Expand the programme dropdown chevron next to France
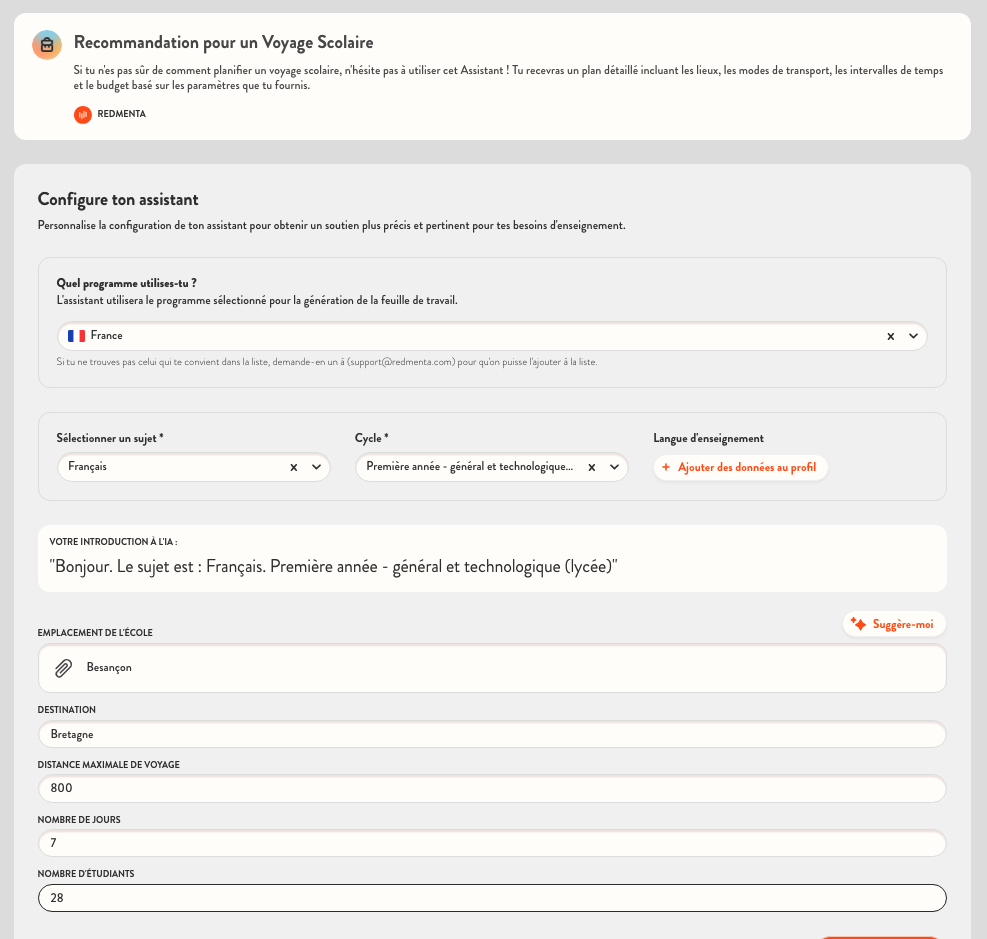 point(913,336)
